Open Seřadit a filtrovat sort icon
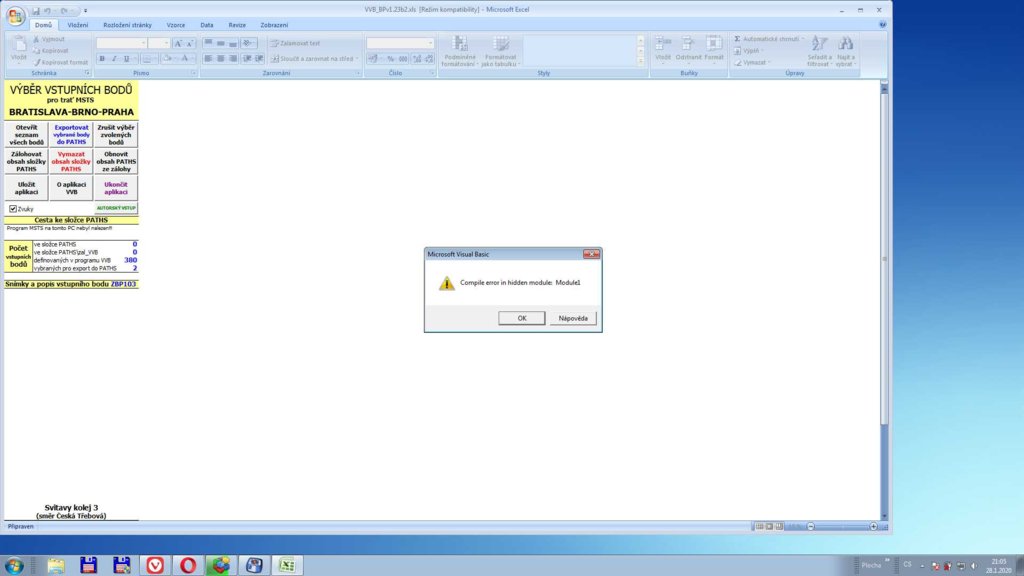 click(820, 49)
